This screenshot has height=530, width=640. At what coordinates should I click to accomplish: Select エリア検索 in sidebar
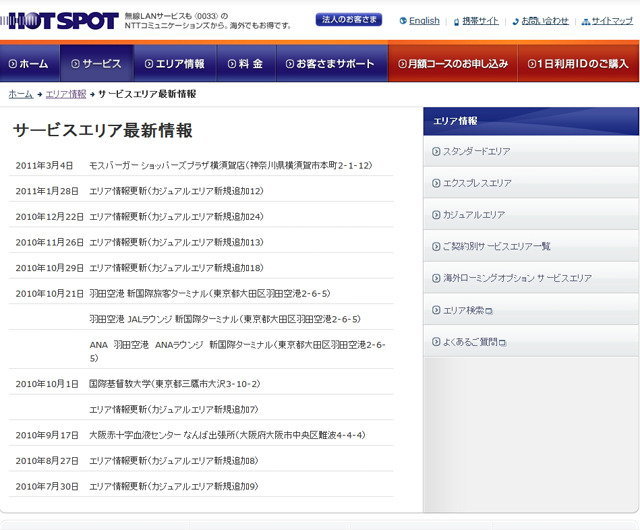tap(531, 310)
